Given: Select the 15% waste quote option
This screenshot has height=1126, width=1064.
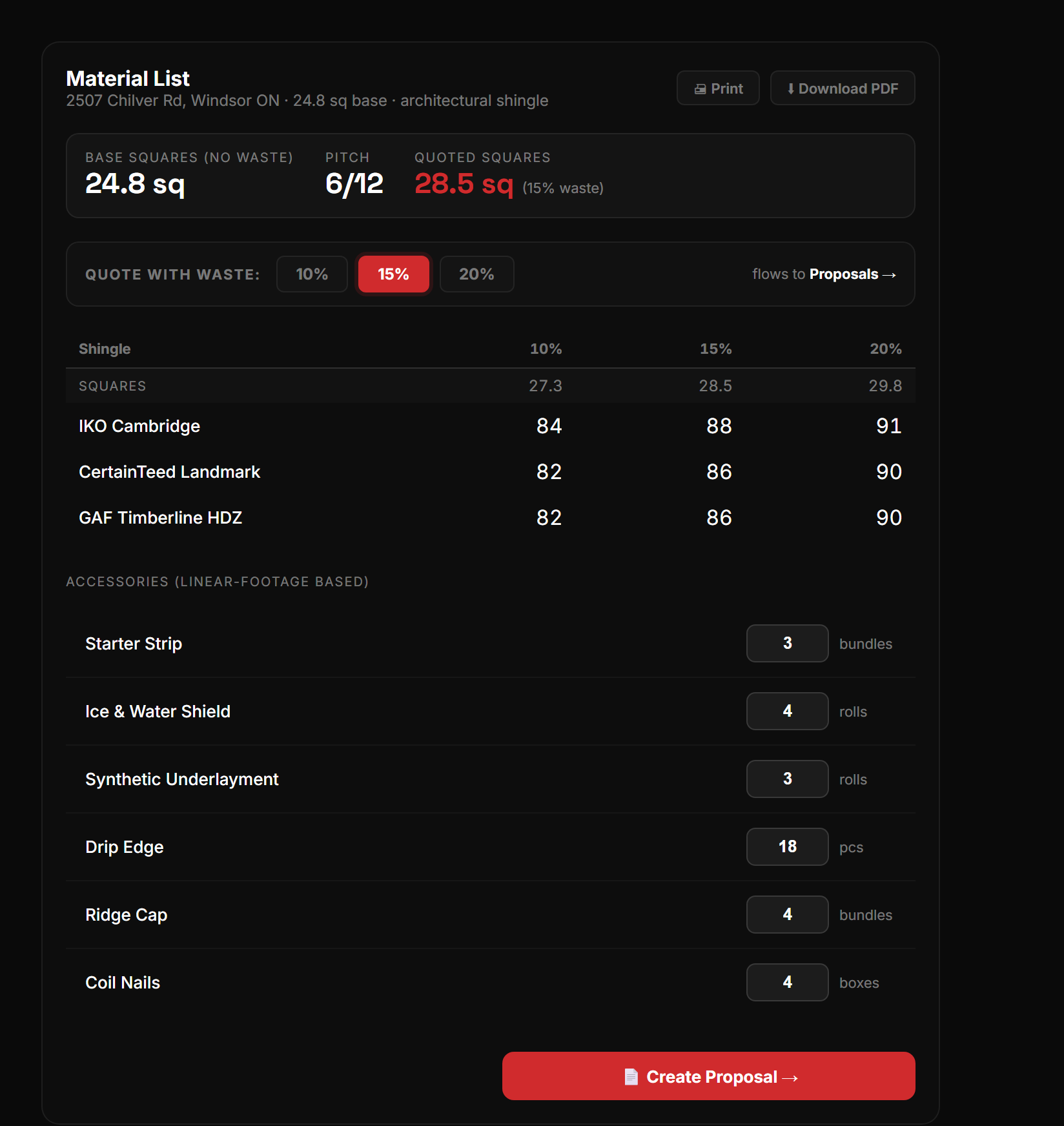Looking at the screenshot, I should pos(394,274).
